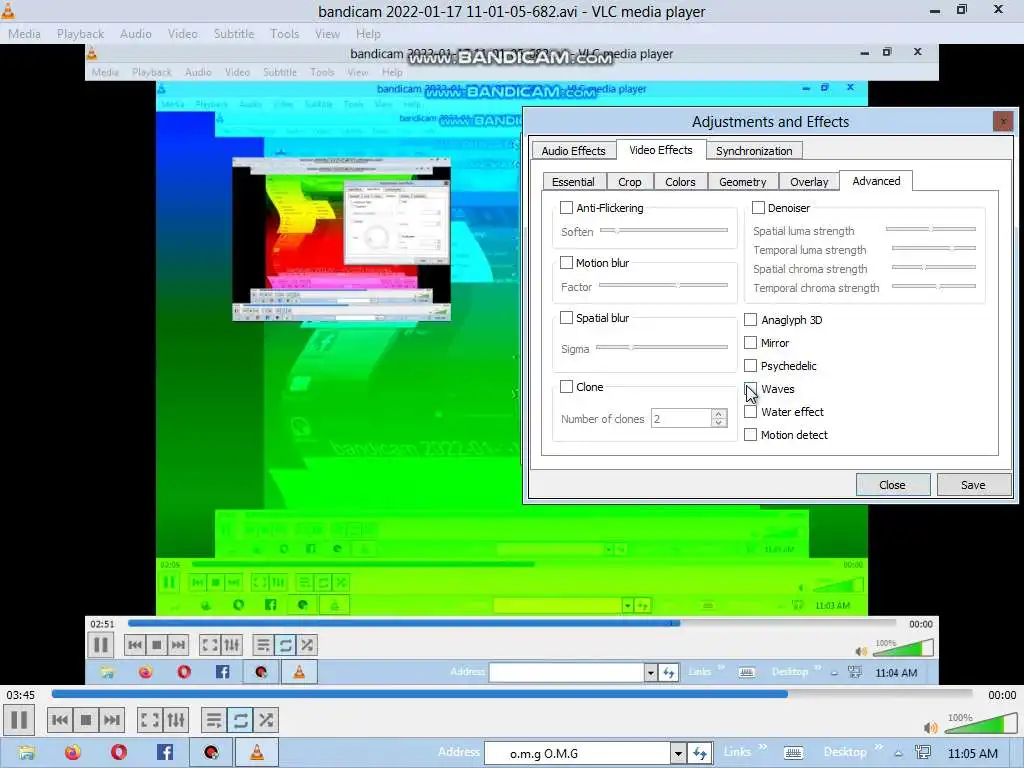Open the Media menu in main VLC window
The image size is (1024, 768).
[24, 34]
